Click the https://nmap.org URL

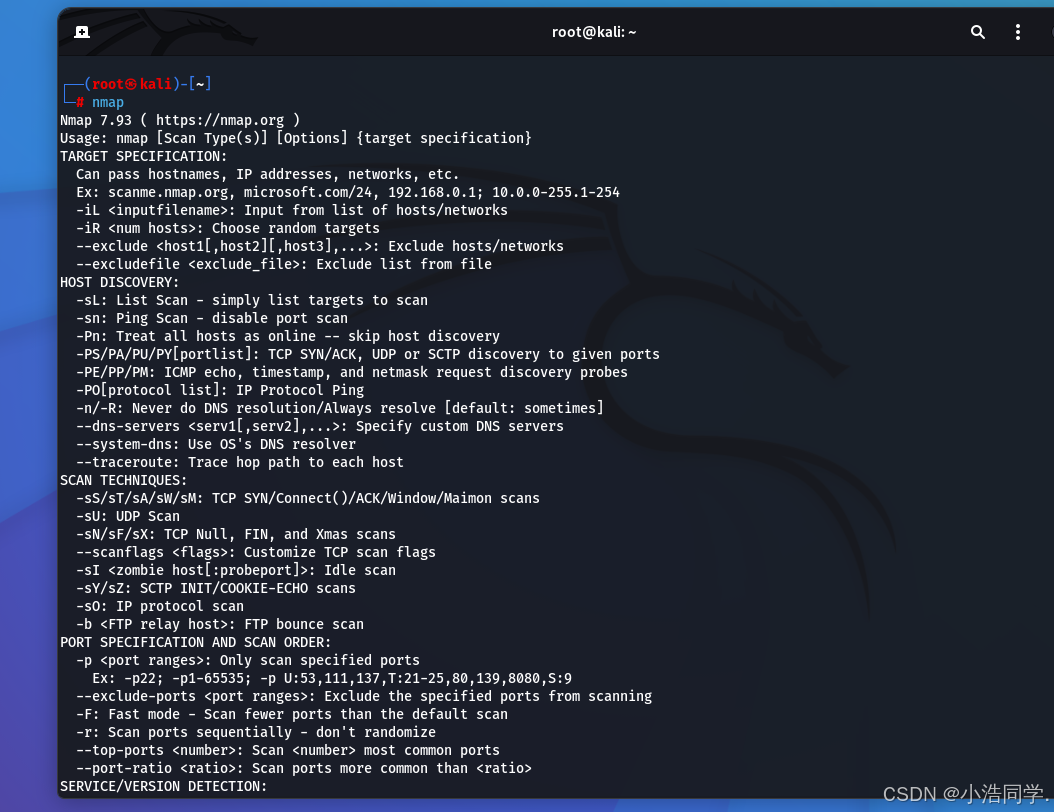click(x=220, y=120)
